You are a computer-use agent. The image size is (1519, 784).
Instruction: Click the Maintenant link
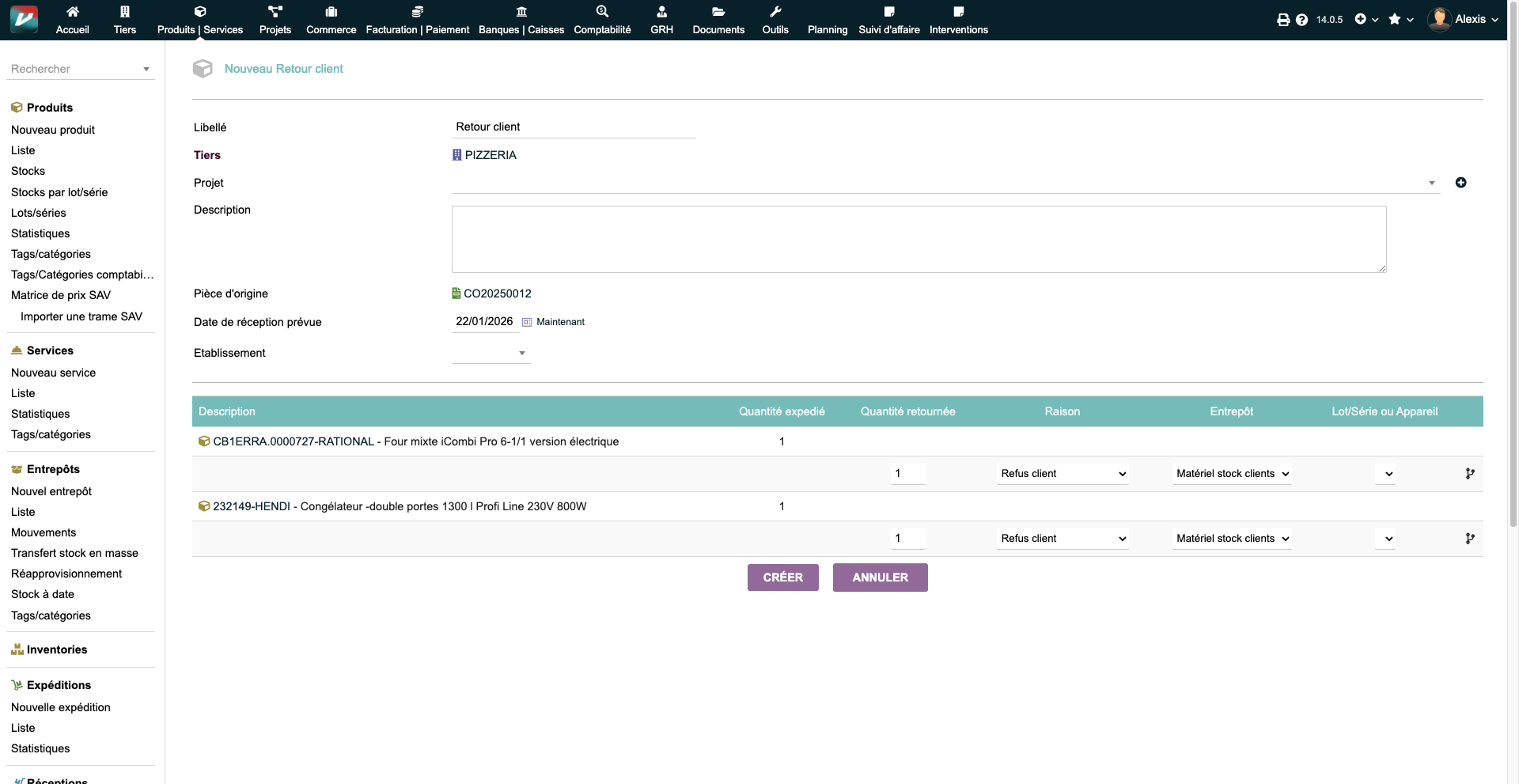pos(560,322)
